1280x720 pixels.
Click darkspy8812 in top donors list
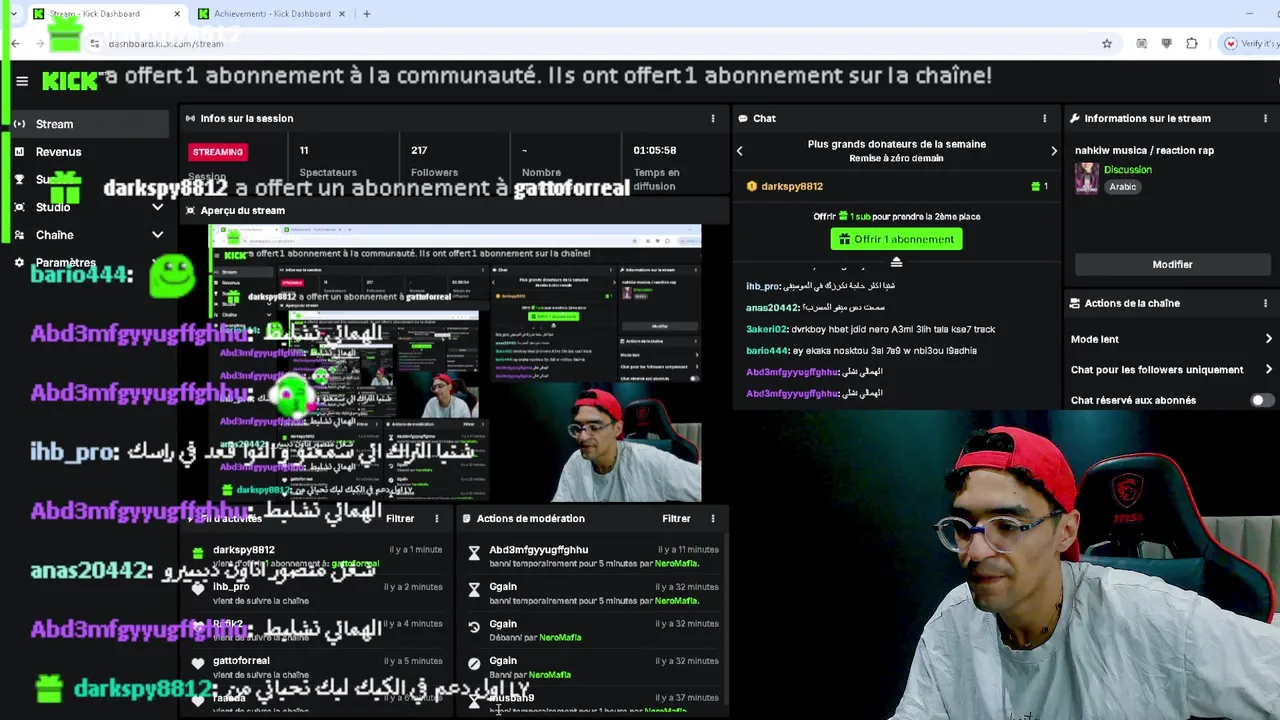tap(792, 186)
